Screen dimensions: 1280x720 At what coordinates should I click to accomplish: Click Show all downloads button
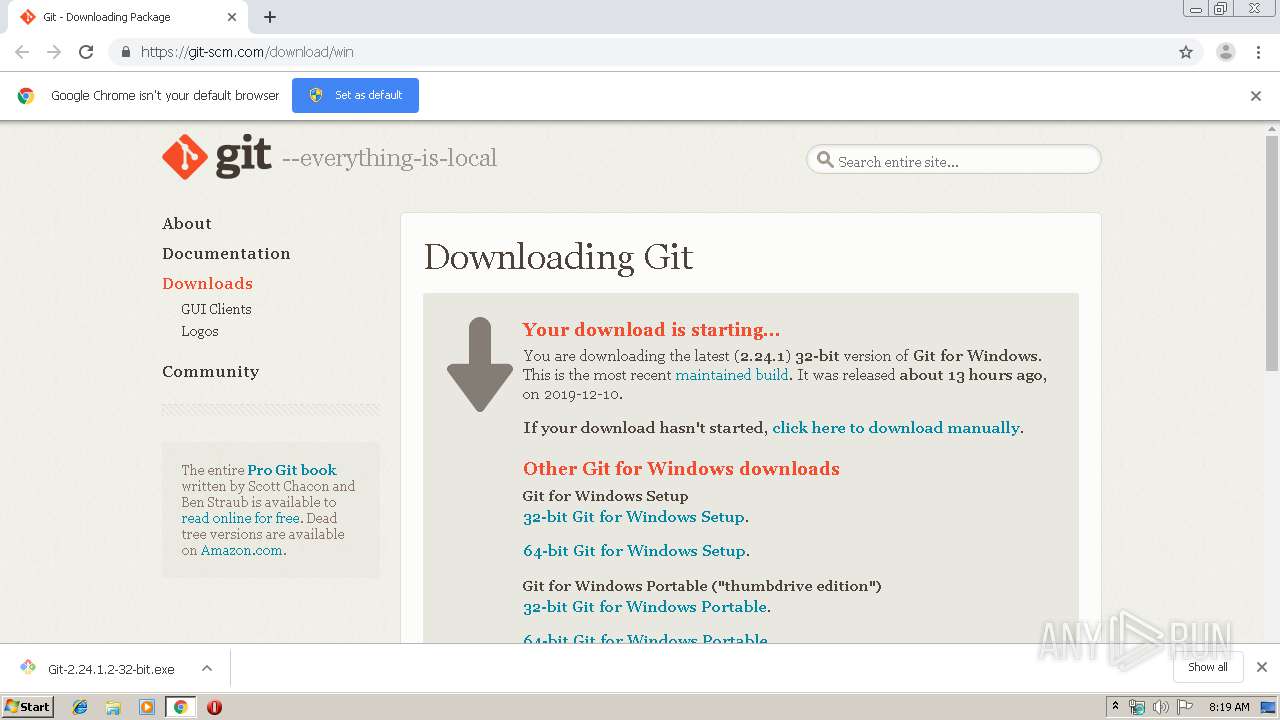click(x=1208, y=667)
